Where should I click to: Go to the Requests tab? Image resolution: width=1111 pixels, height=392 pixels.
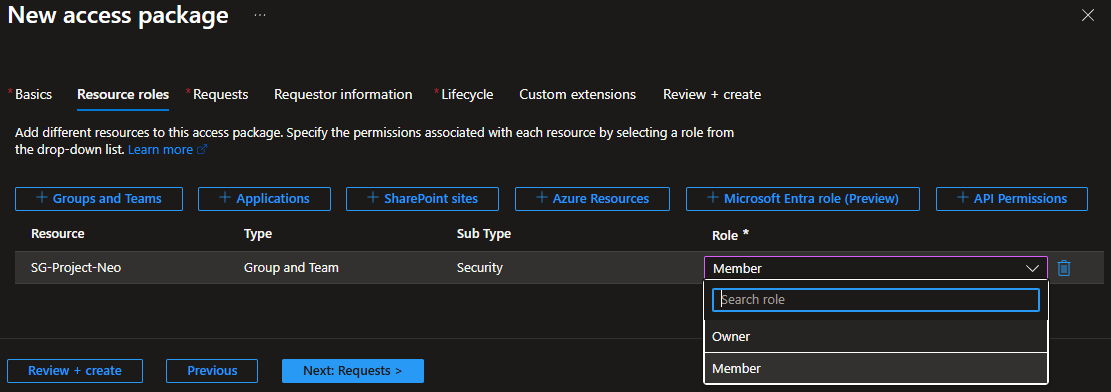click(x=220, y=94)
